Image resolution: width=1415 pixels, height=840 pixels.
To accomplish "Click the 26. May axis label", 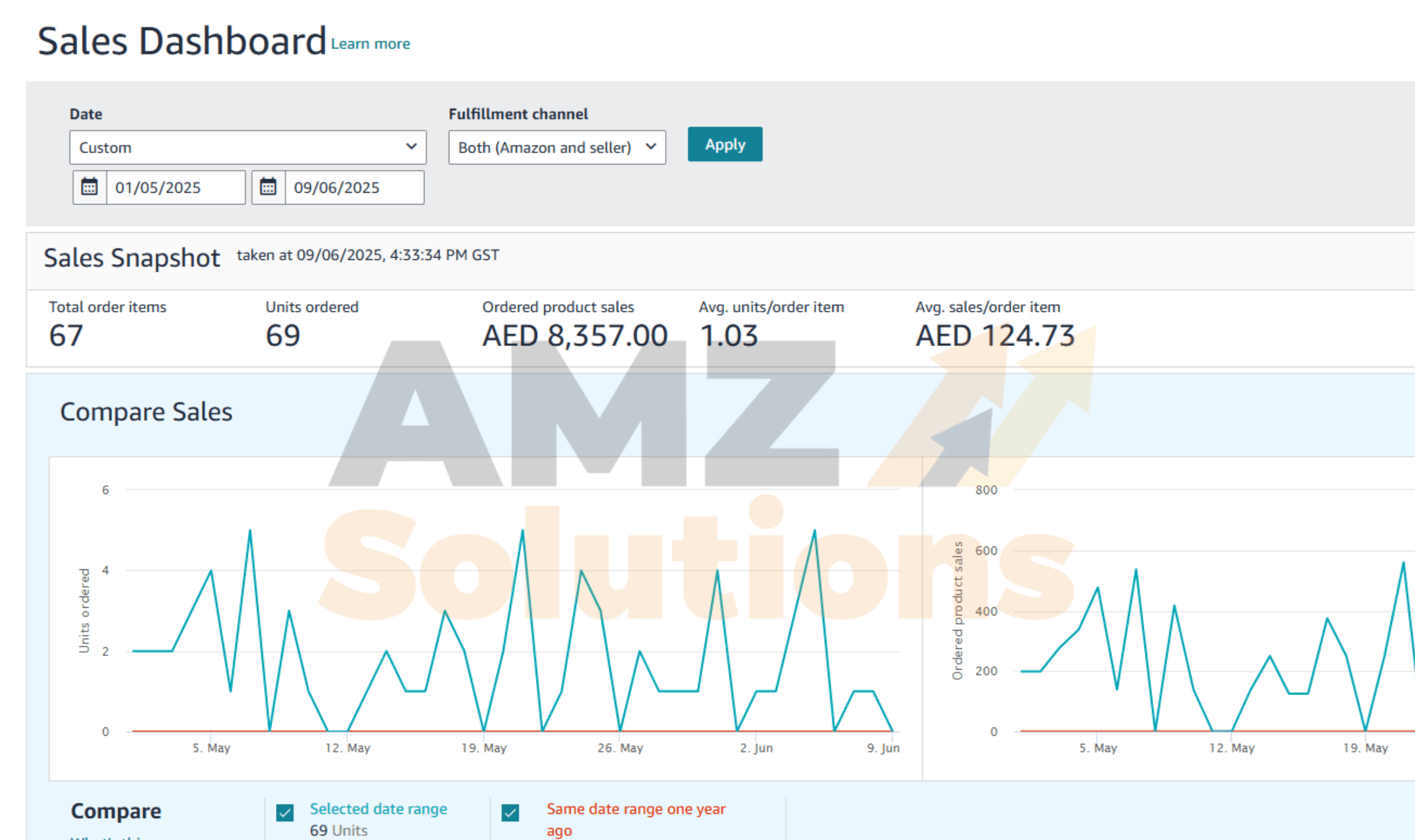I will point(620,747).
